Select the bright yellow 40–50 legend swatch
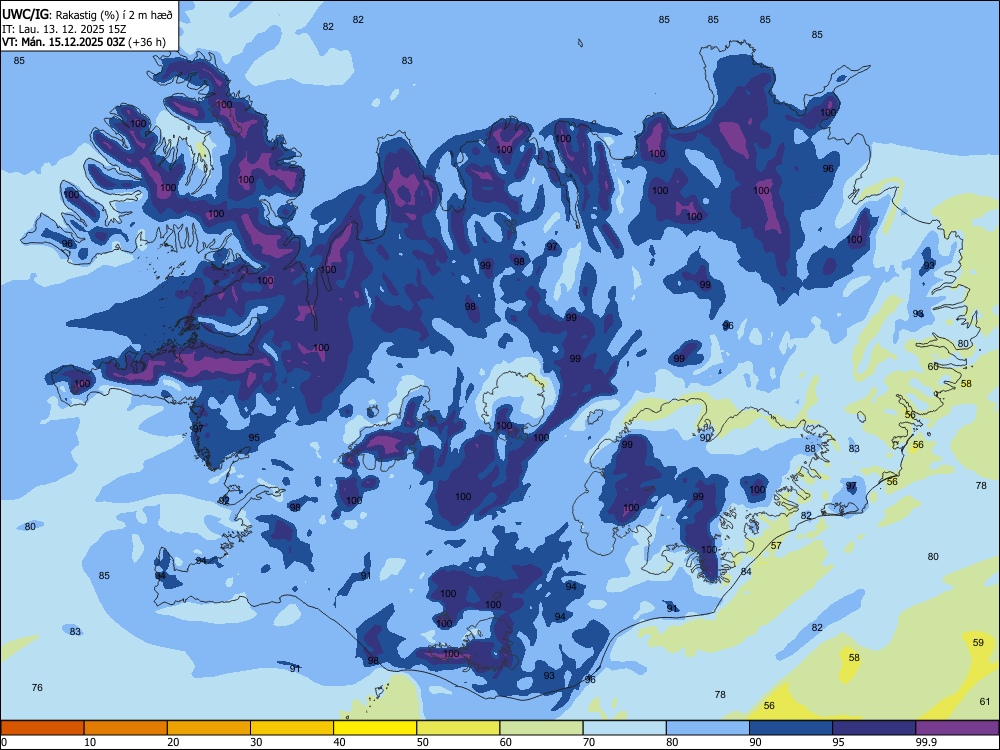 click(375, 728)
